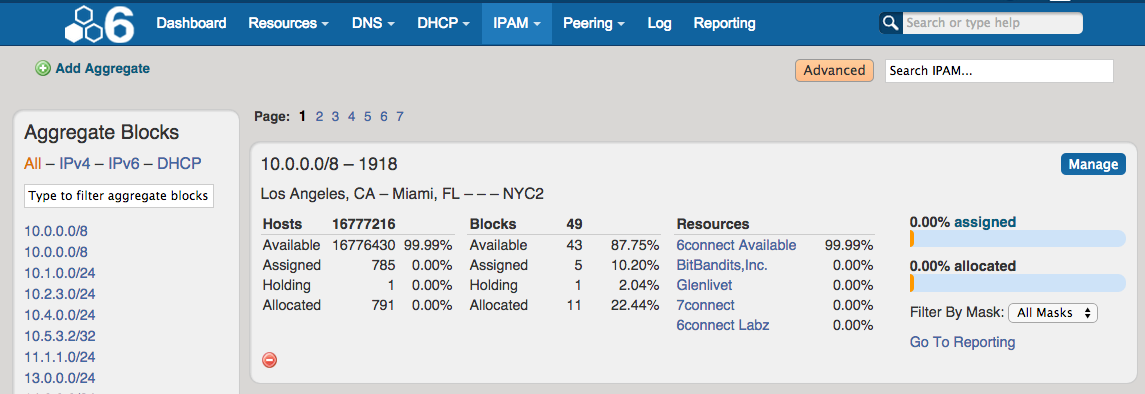The image size is (1145, 394).
Task: Click the Search IPAM input field
Action: [999, 71]
